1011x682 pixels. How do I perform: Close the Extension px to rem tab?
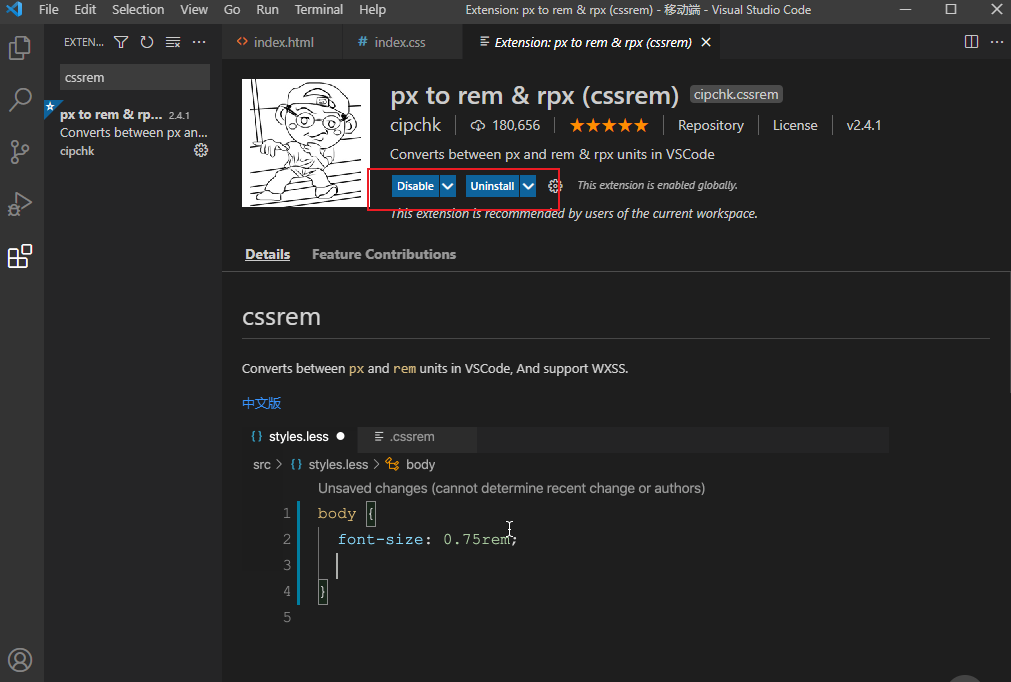pos(706,42)
